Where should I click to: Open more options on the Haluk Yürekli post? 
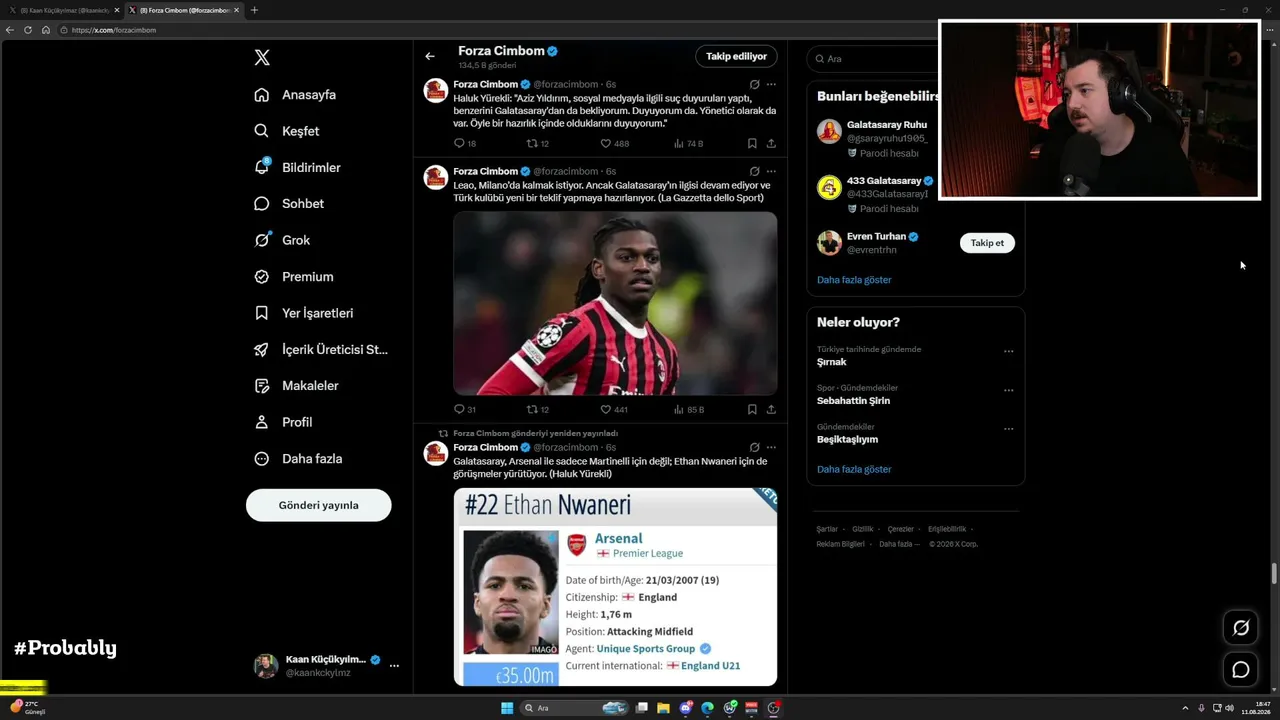click(771, 85)
